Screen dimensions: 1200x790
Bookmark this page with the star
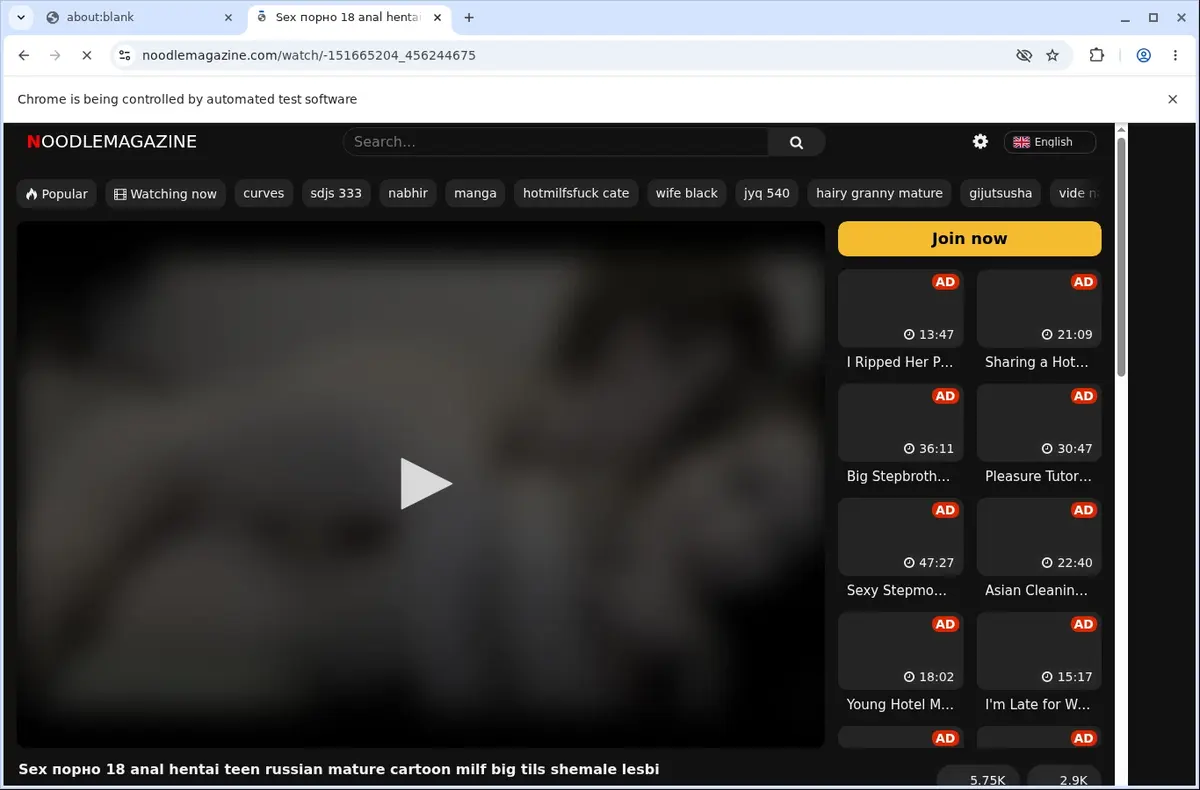coord(1052,56)
